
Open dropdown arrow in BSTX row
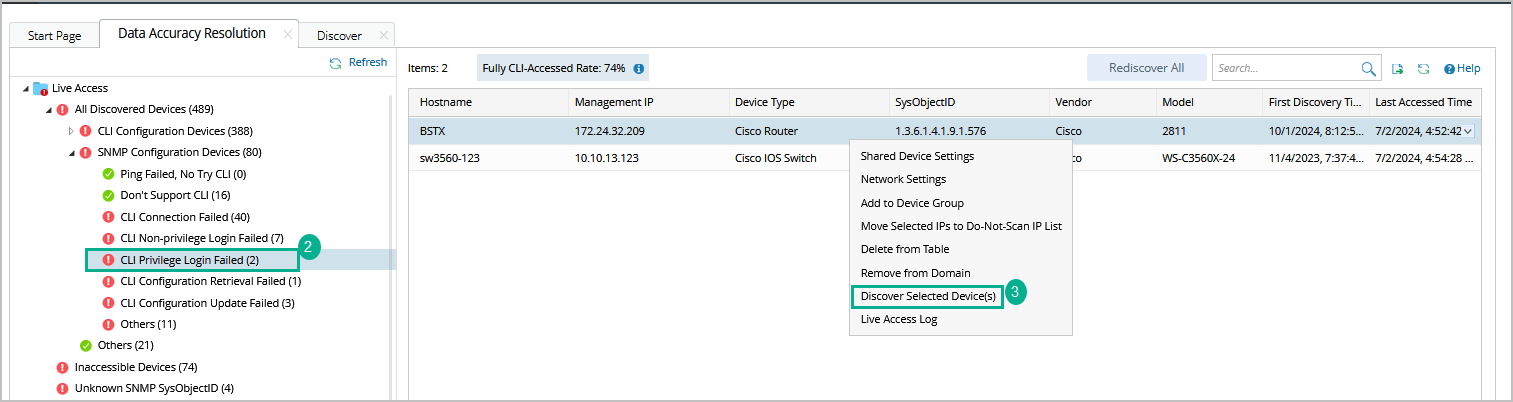click(x=1467, y=131)
